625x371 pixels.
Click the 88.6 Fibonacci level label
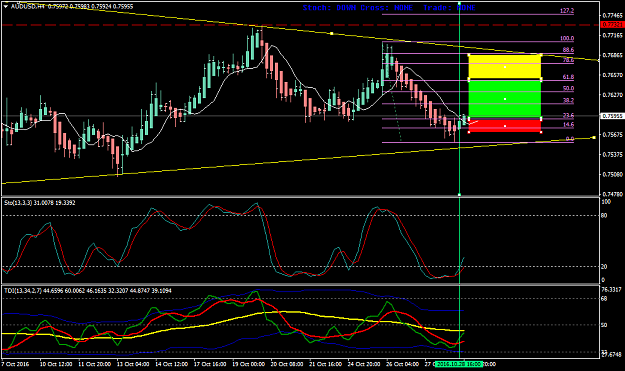(568, 50)
